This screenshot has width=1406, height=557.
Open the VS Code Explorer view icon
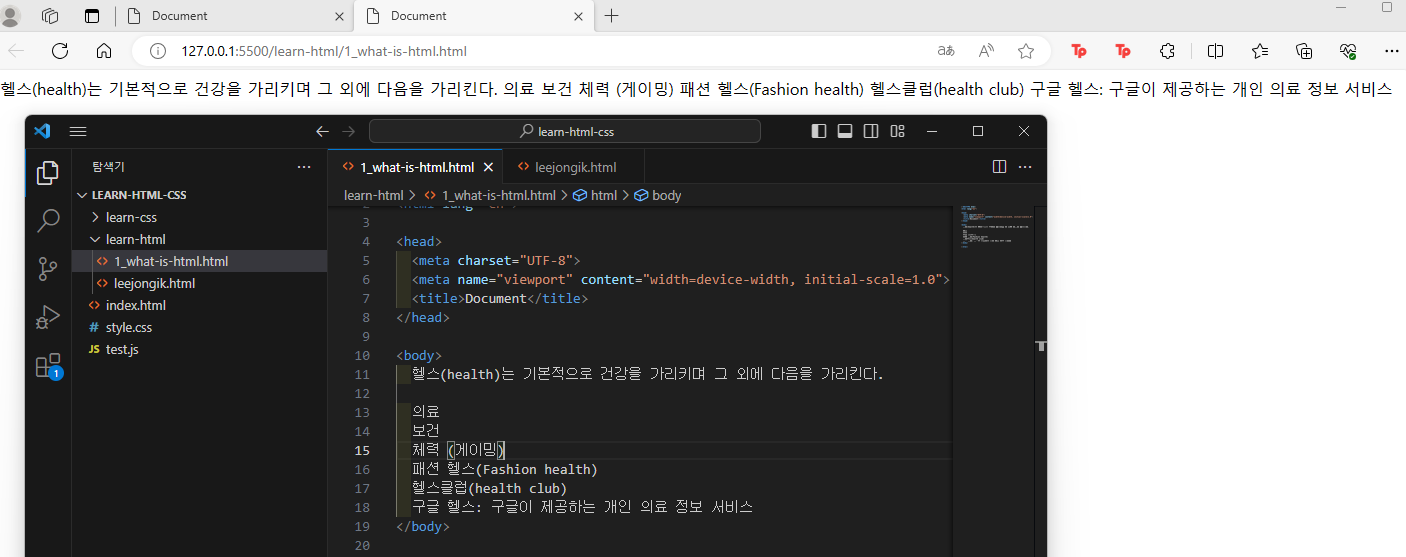pos(47,173)
